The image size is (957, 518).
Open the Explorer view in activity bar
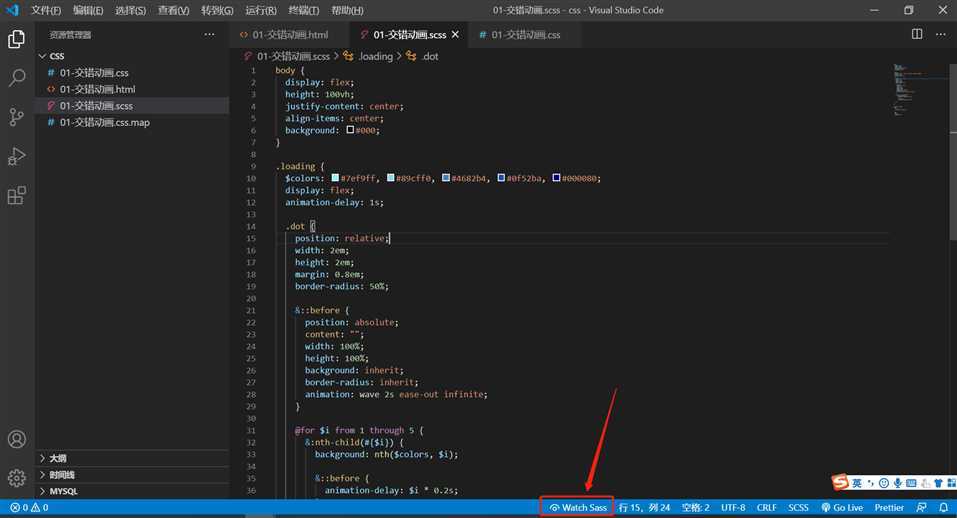(x=16, y=39)
